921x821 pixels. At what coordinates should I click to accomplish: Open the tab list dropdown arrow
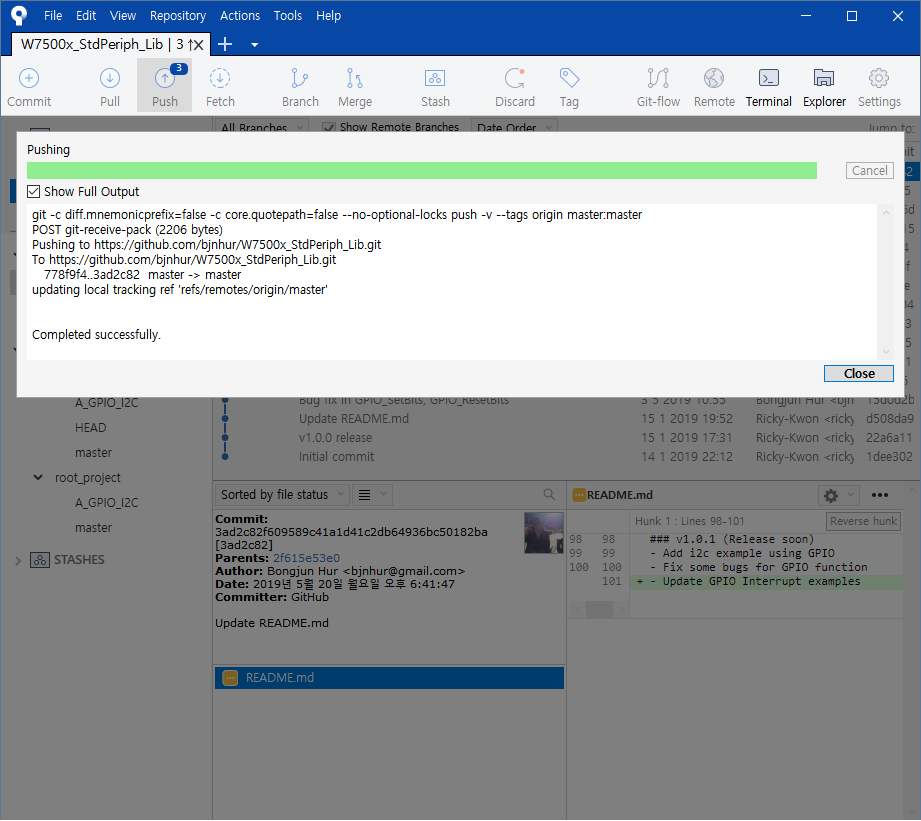[254, 45]
